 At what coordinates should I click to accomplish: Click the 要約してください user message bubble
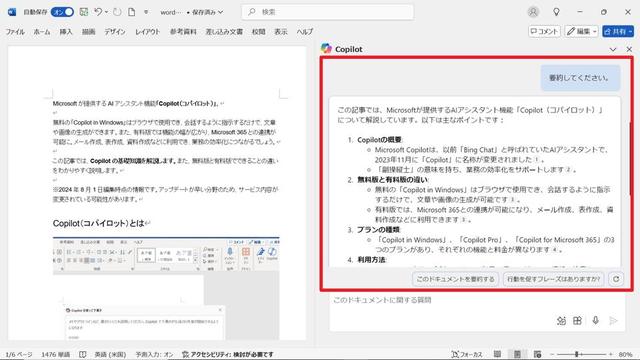click(580, 78)
